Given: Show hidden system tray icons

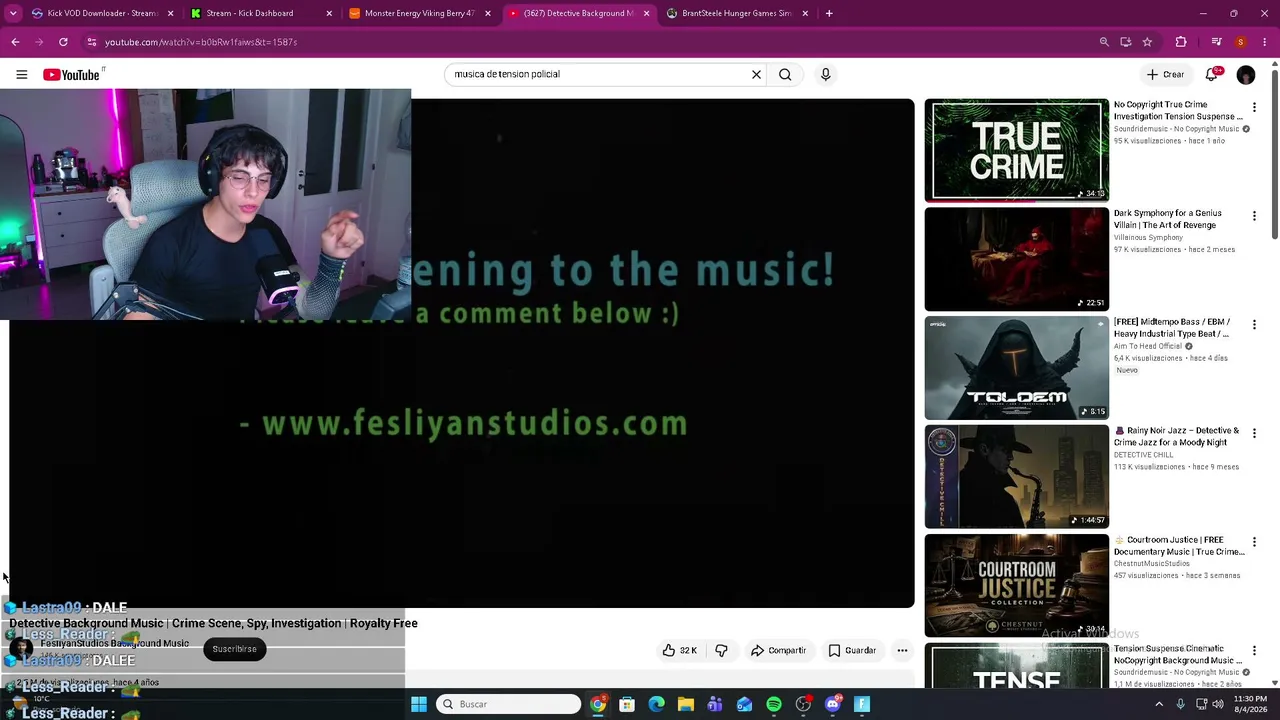Looking at the screenshot, I should (x=1159, y=704).
